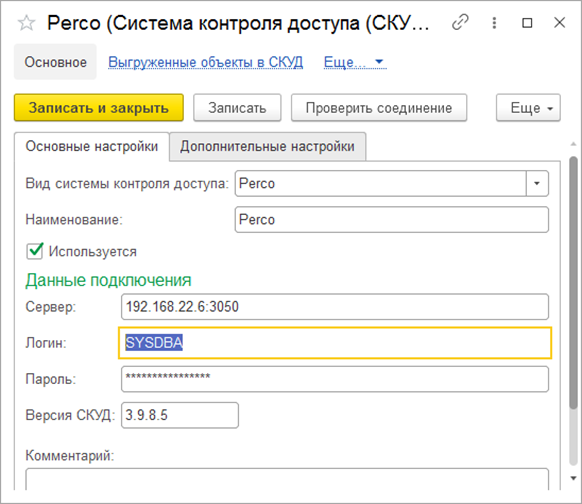This screenshot has height=504, width=582.
Task: Focus the Вид системы контроля доступа field
Action: [380, 183]
